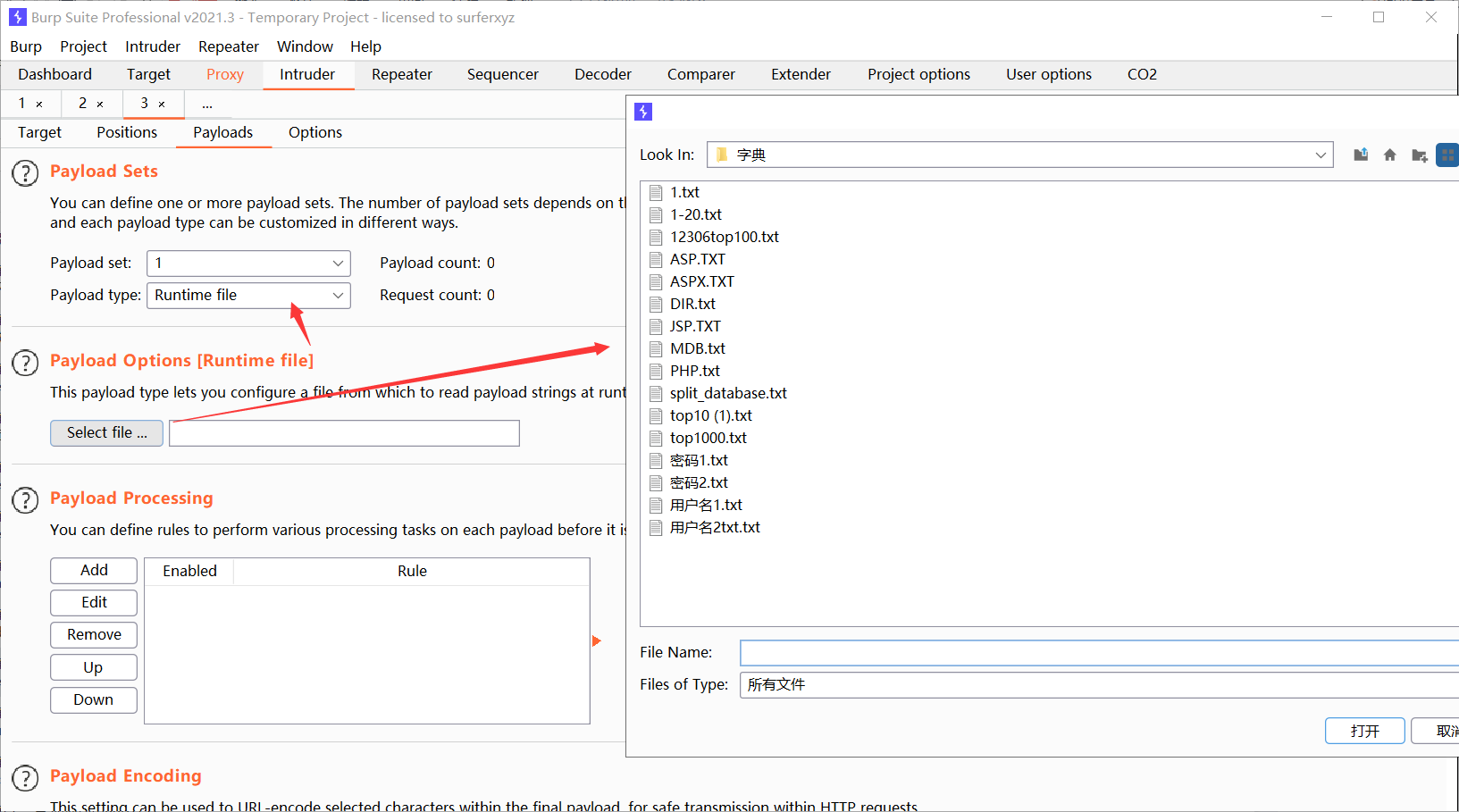
Task: Click the 打开 open button
Action: (x=1365, y=731)
